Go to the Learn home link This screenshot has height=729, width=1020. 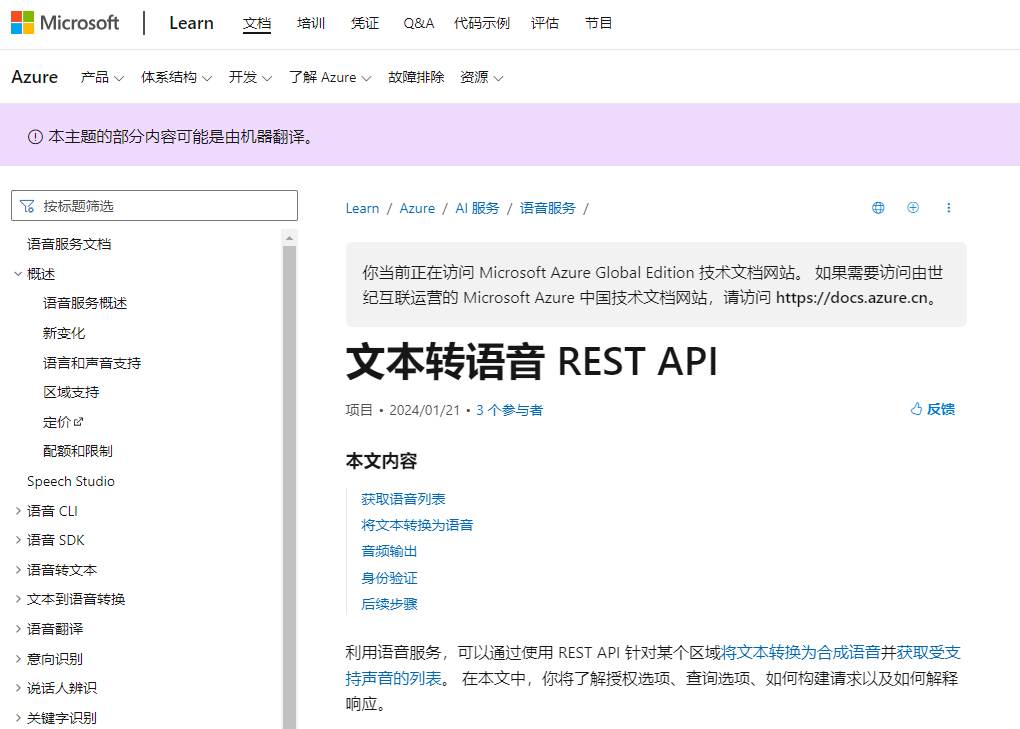click(191, 23)
